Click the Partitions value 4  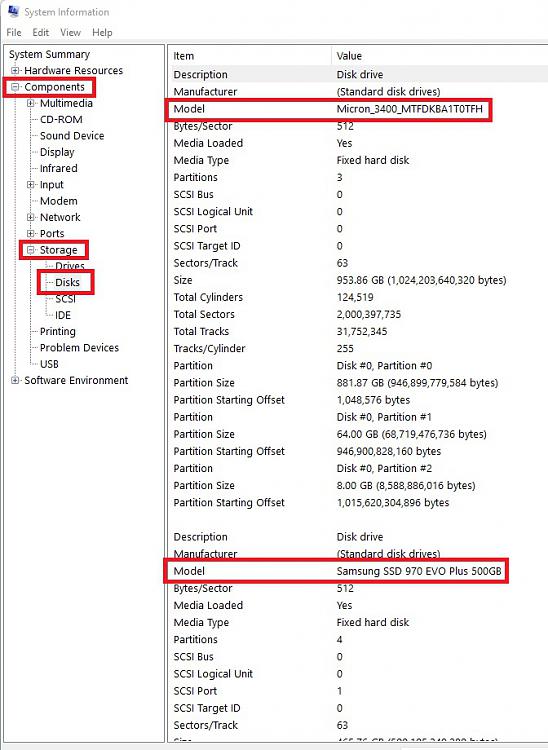click(x=340, y=640)
